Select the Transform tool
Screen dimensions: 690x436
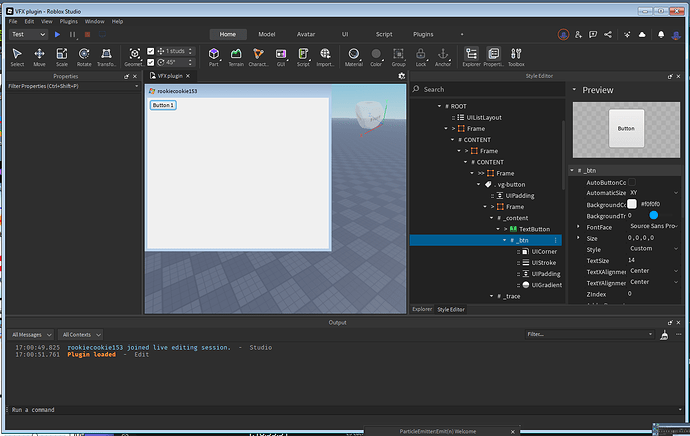point(106,57)
